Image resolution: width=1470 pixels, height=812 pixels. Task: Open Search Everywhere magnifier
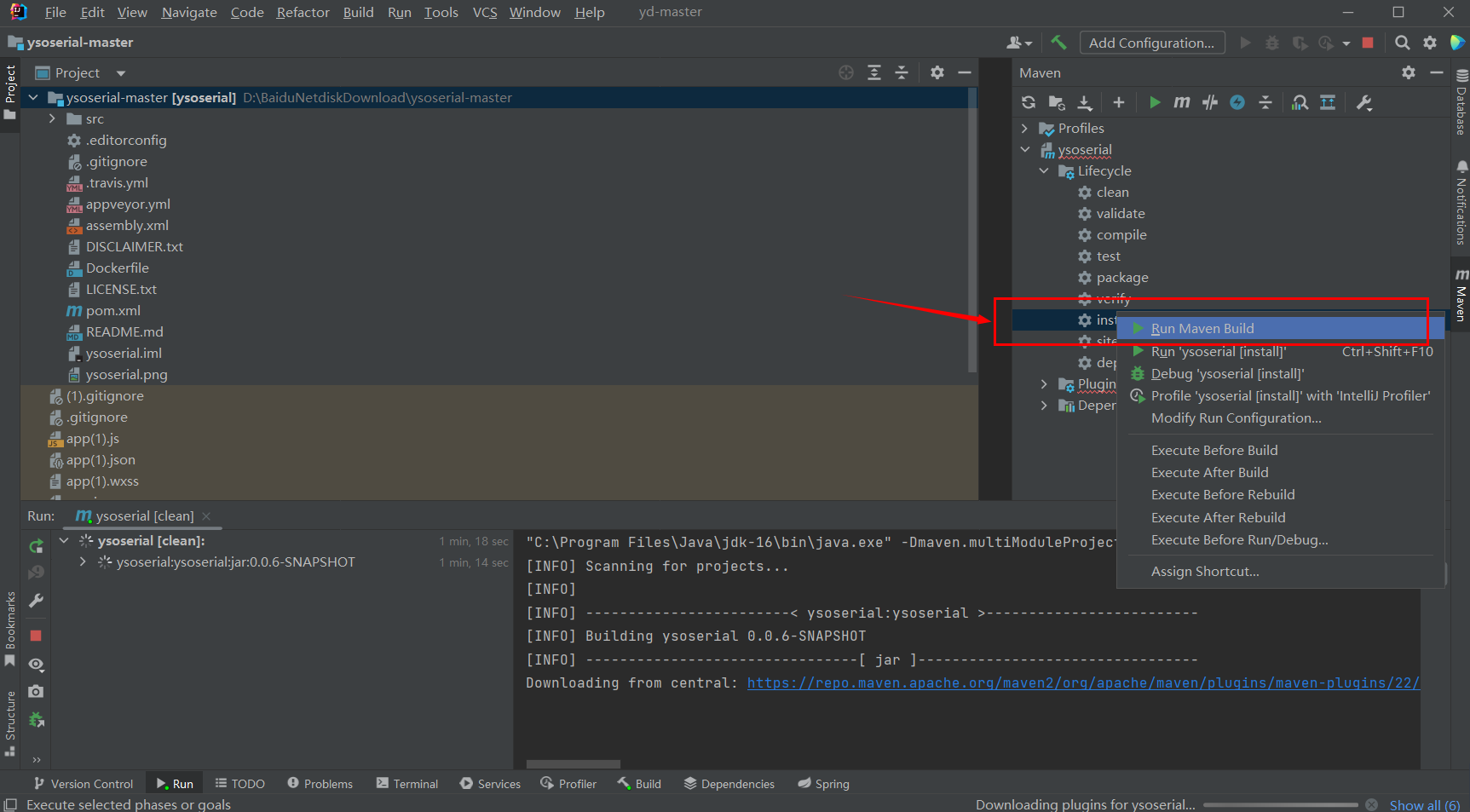point(1402,42)
